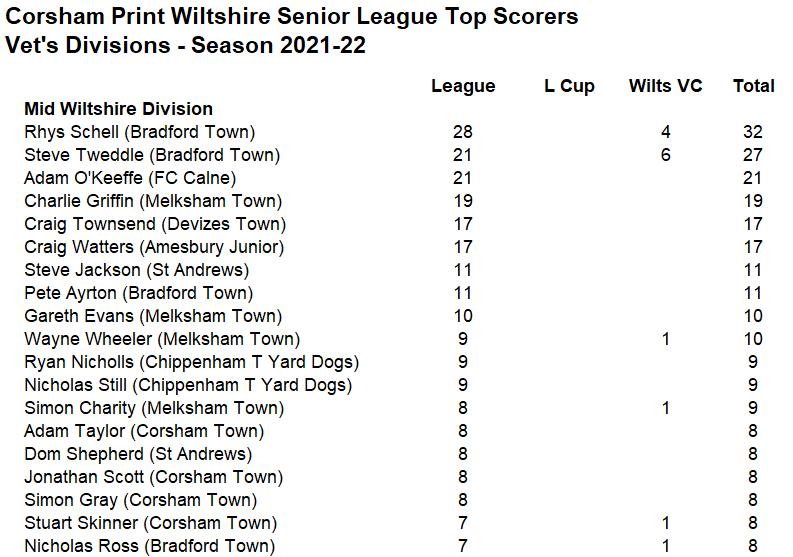The image size is (793, 557).
Task: Click the Wilts VC column header
Action: pyautogui.click(x=666, y=85)
